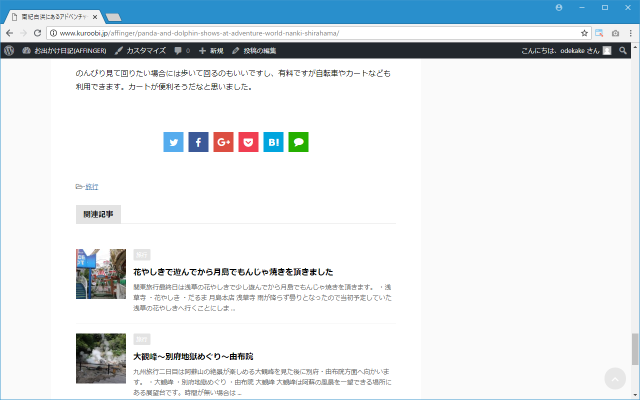Click the extension icon beside the bookmark star
The image size is (640, 400).
(599, 33)
